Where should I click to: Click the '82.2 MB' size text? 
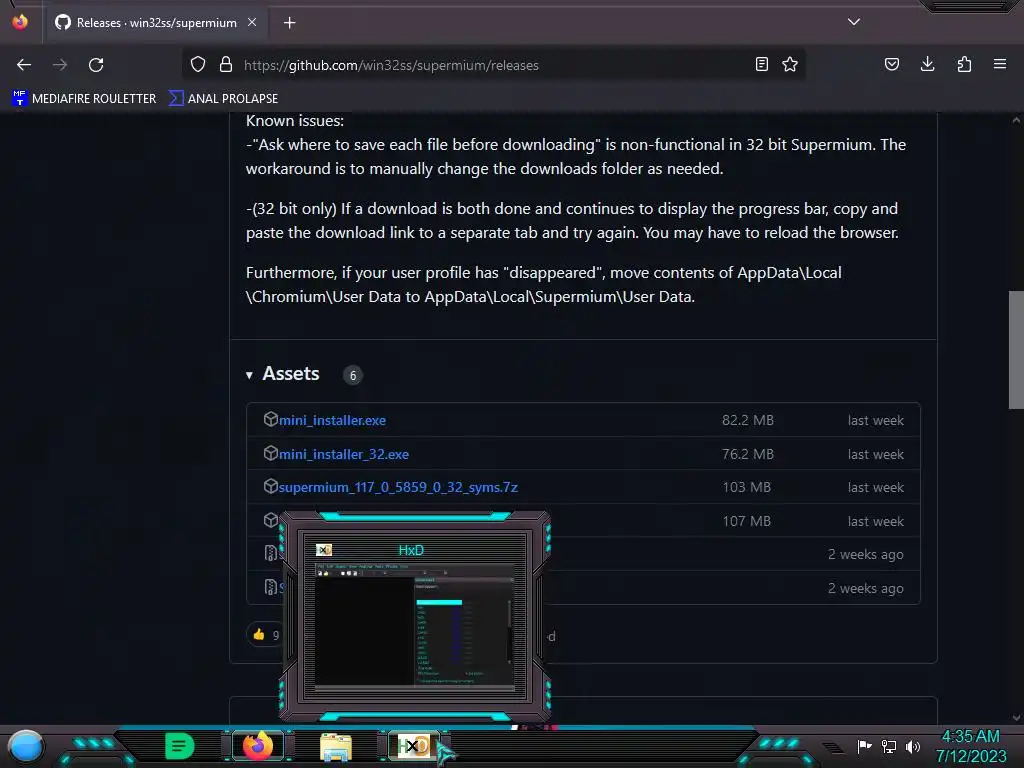(748, 421)
